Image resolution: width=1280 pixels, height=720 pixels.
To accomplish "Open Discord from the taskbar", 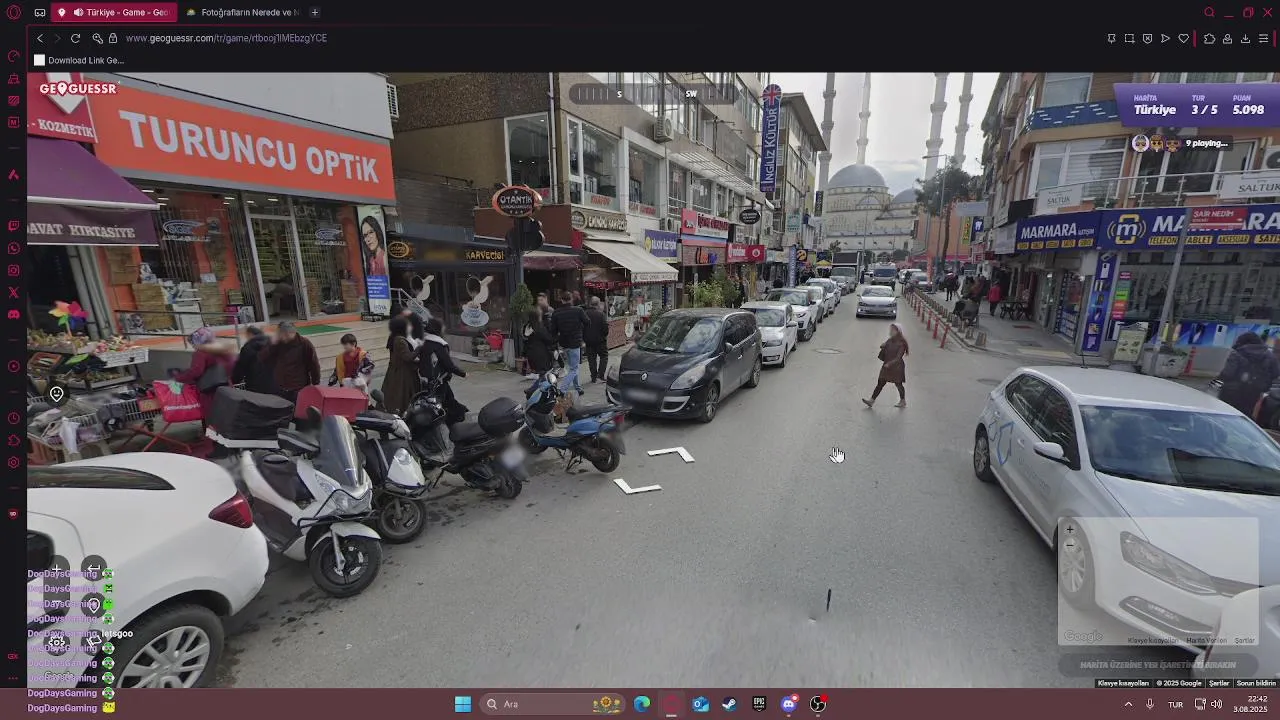I will (x=788, y=704).
